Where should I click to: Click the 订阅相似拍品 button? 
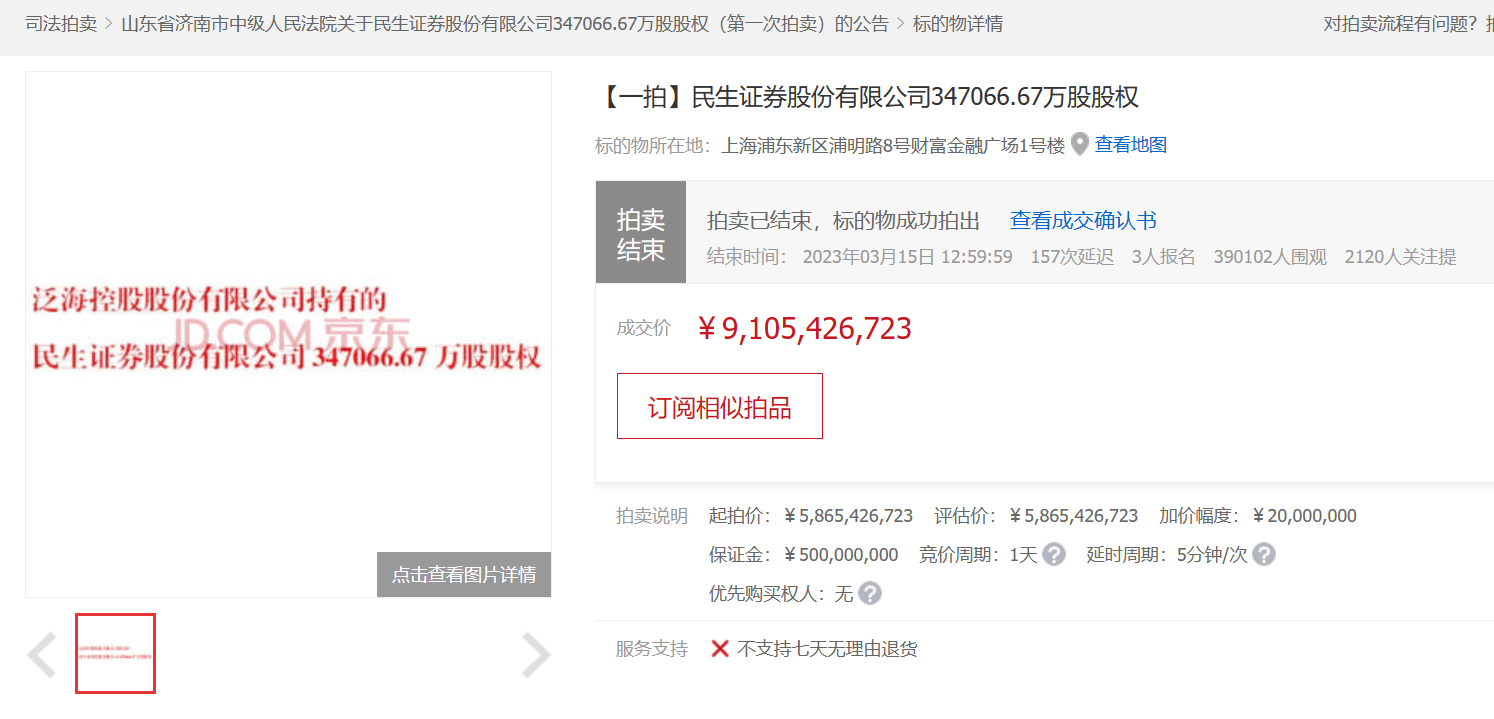[x=720, y=406]
